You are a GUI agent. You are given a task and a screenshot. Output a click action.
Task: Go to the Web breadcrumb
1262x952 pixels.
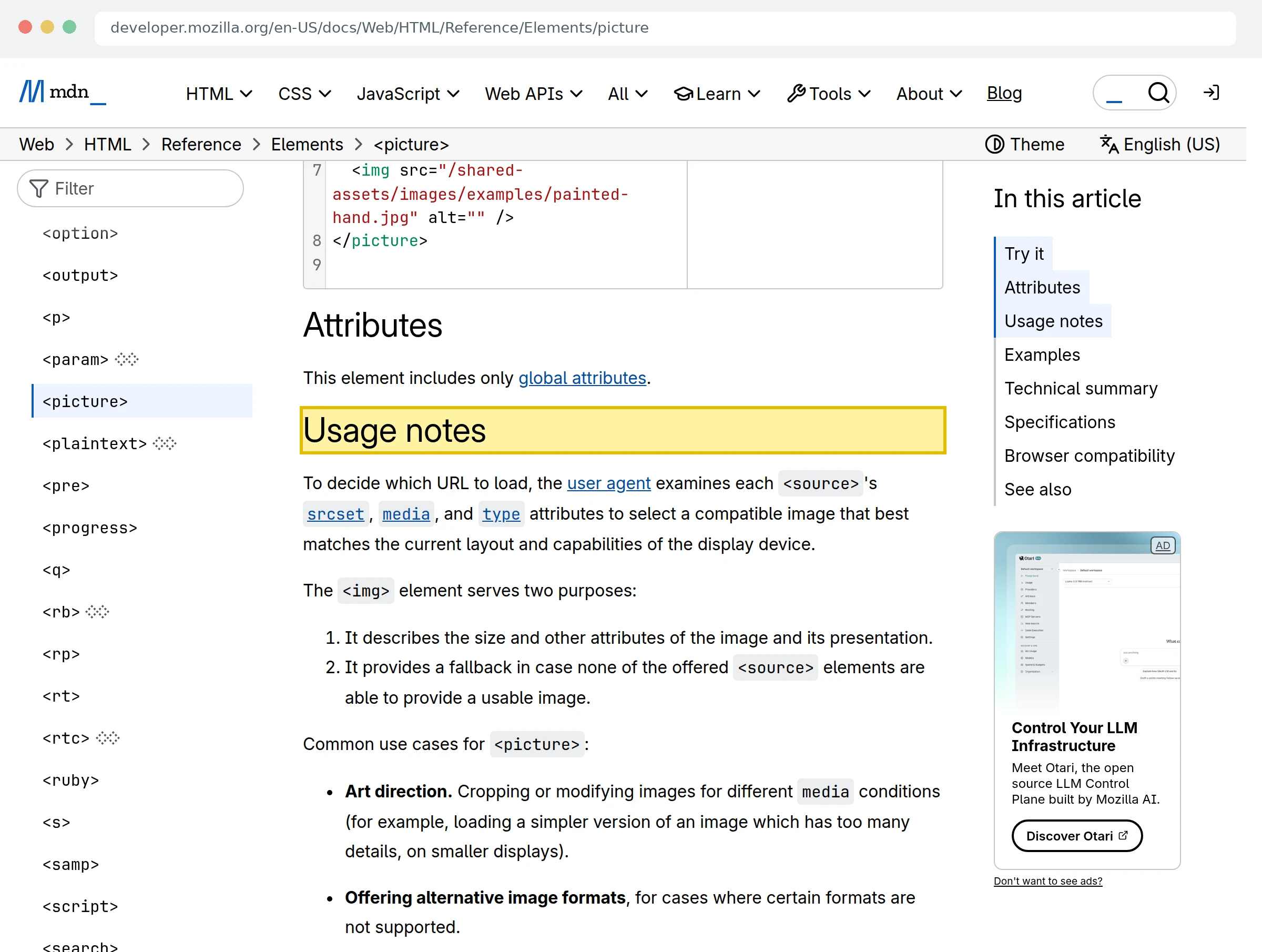click(37, 145)
